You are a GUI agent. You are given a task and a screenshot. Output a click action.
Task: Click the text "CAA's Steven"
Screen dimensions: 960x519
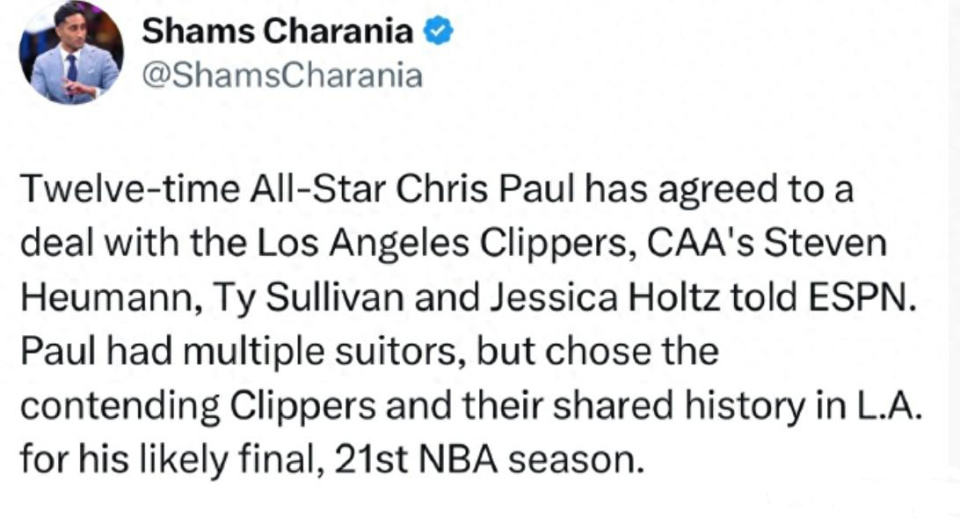tap(767, 243)
